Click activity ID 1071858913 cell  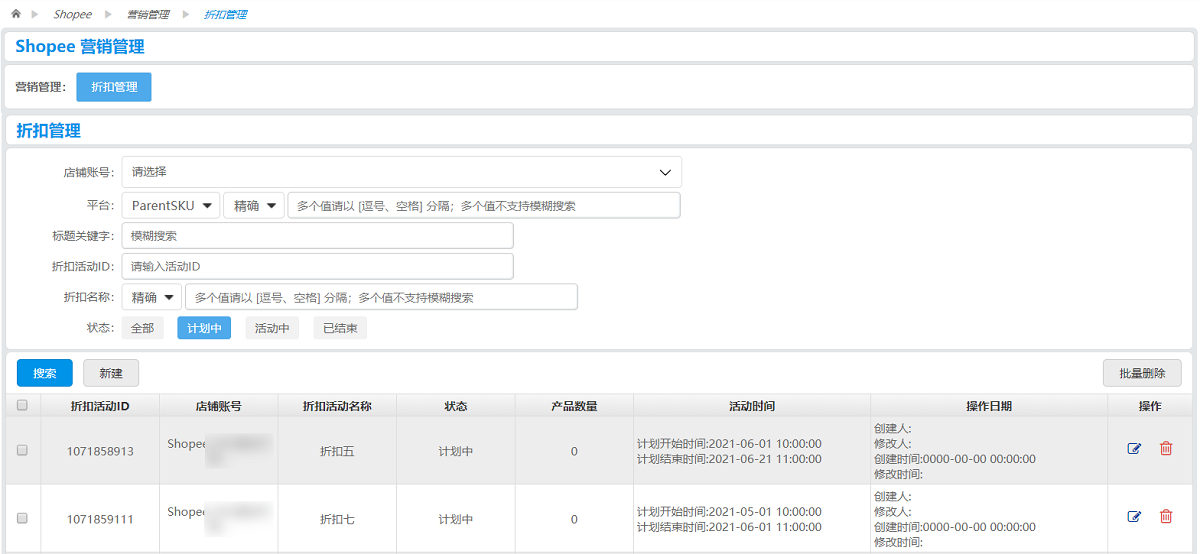[100, 451]
